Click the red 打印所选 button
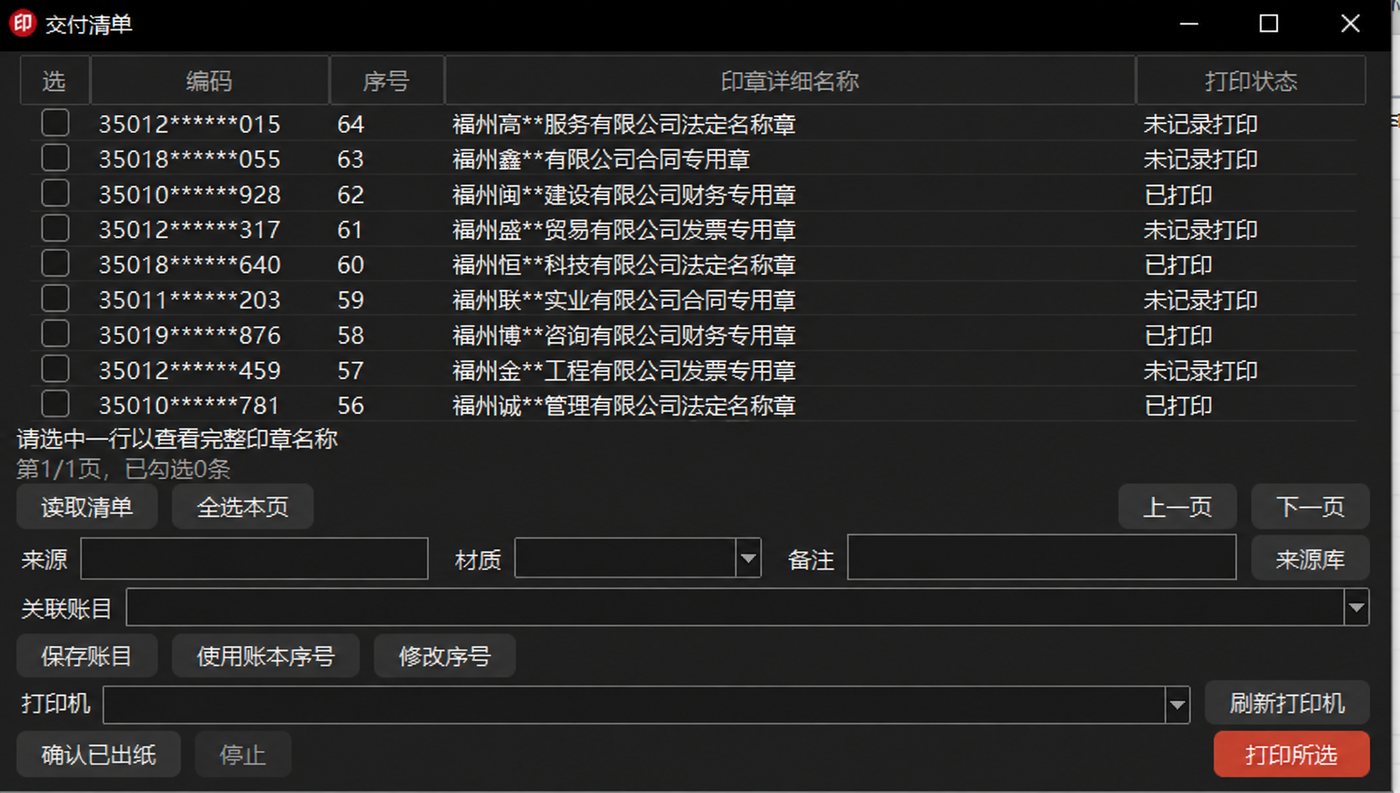The image size is (1400, 793). coord(1291,754)
